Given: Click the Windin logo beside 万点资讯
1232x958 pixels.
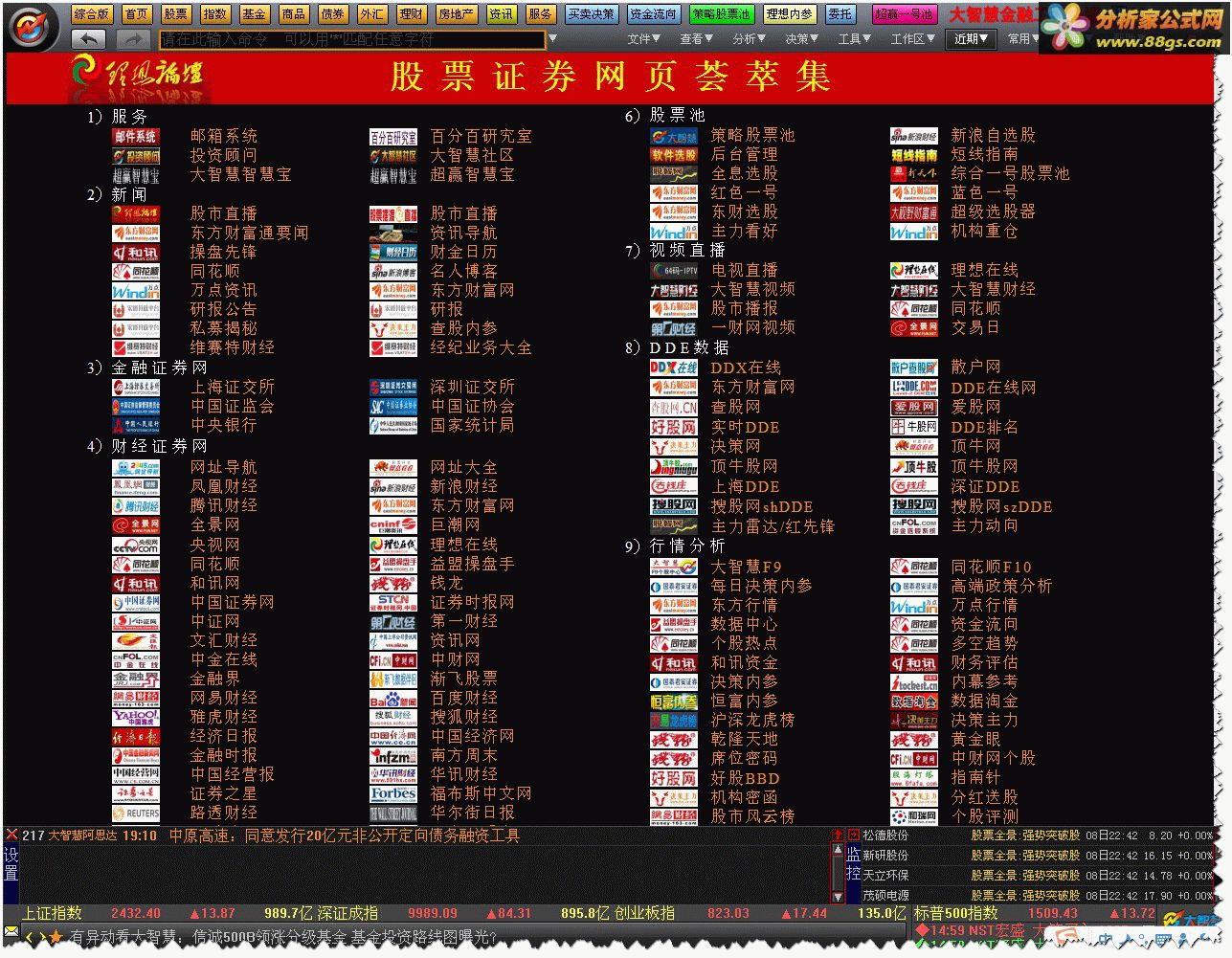Looking at the screenshot, I should coord(136,291).
